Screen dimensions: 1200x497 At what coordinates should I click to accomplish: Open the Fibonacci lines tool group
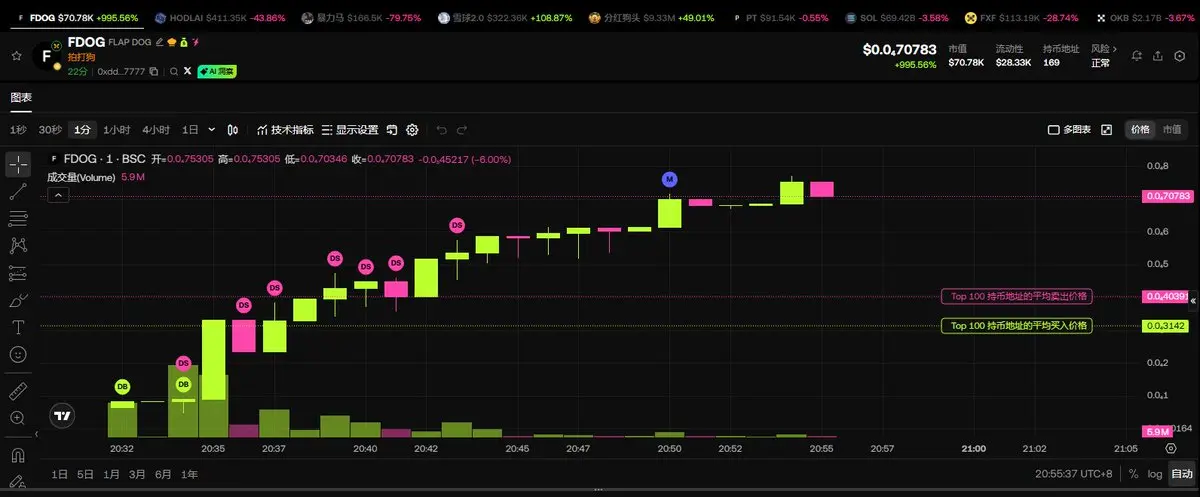[18, 219]
